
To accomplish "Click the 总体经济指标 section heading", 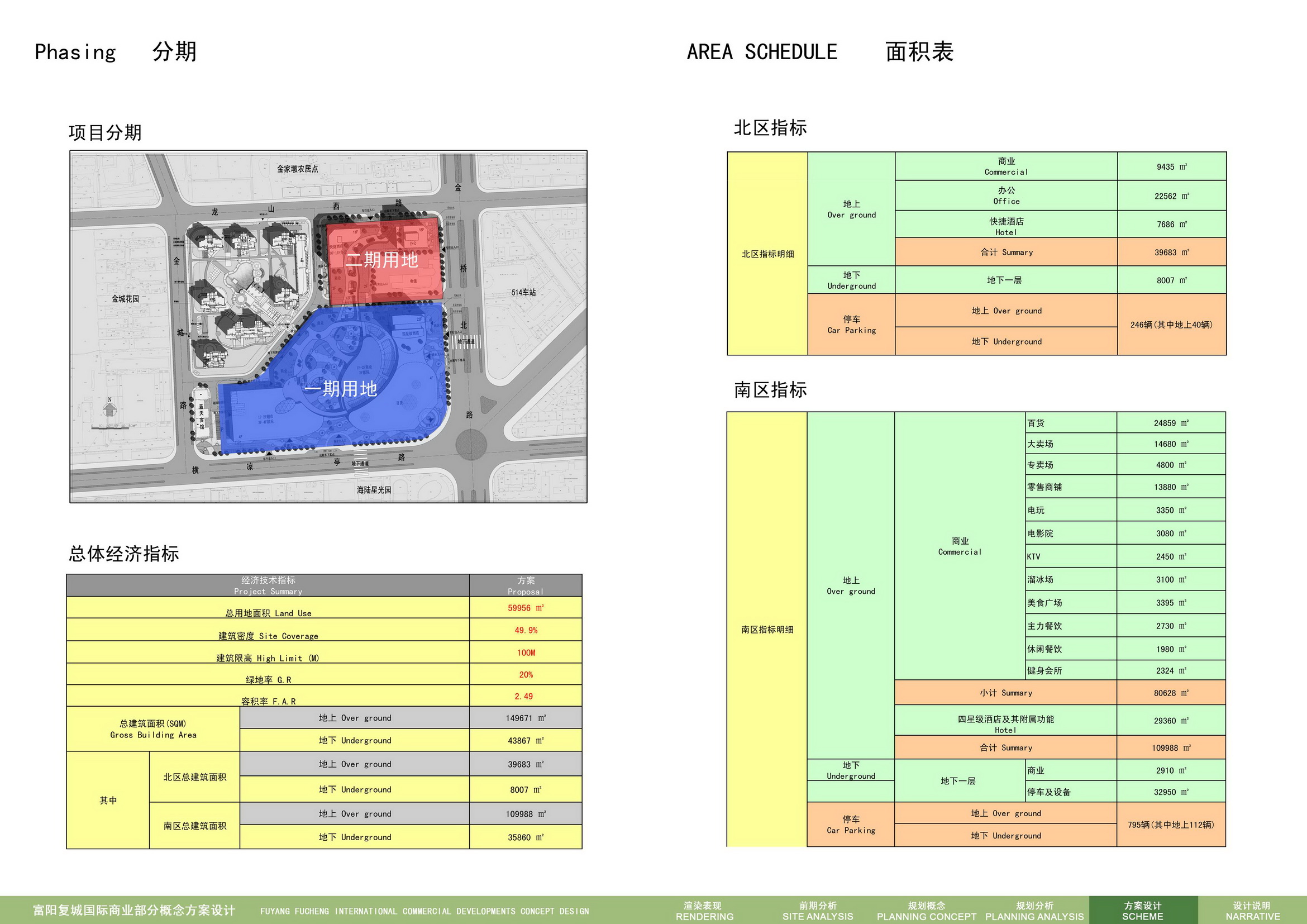I will (x=123, y=554).
